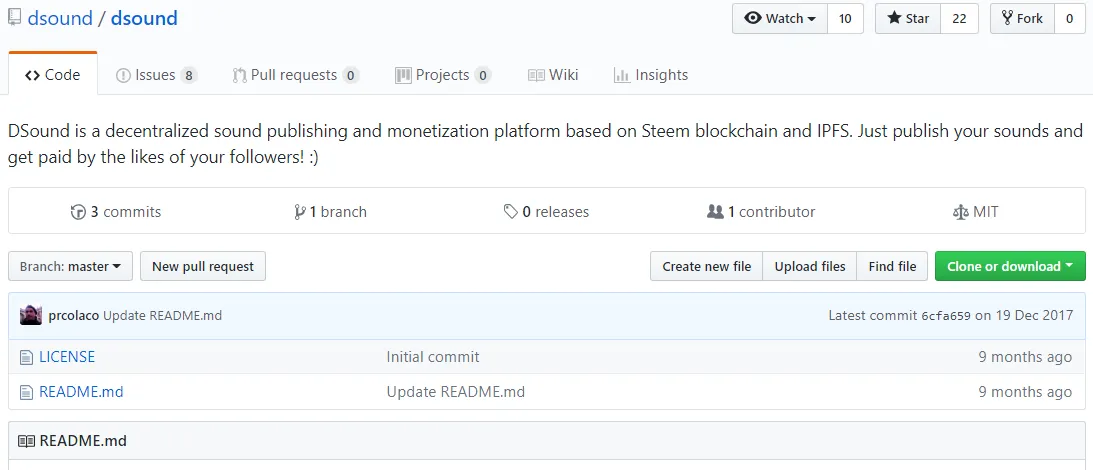
Task: Click the fork icon in Fork button
Action: click(1007, 19)
